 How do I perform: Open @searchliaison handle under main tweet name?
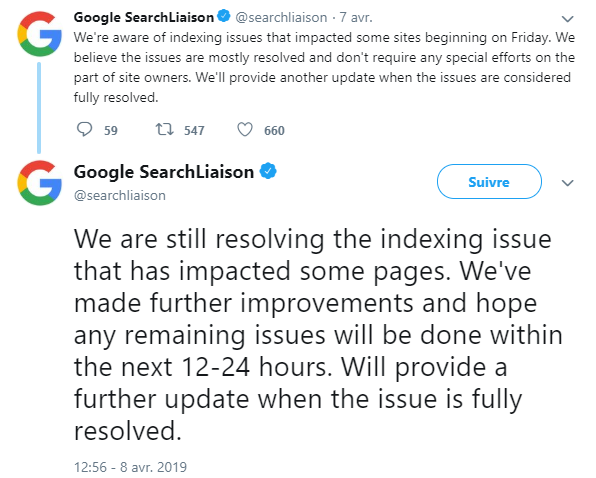[120, 195]
